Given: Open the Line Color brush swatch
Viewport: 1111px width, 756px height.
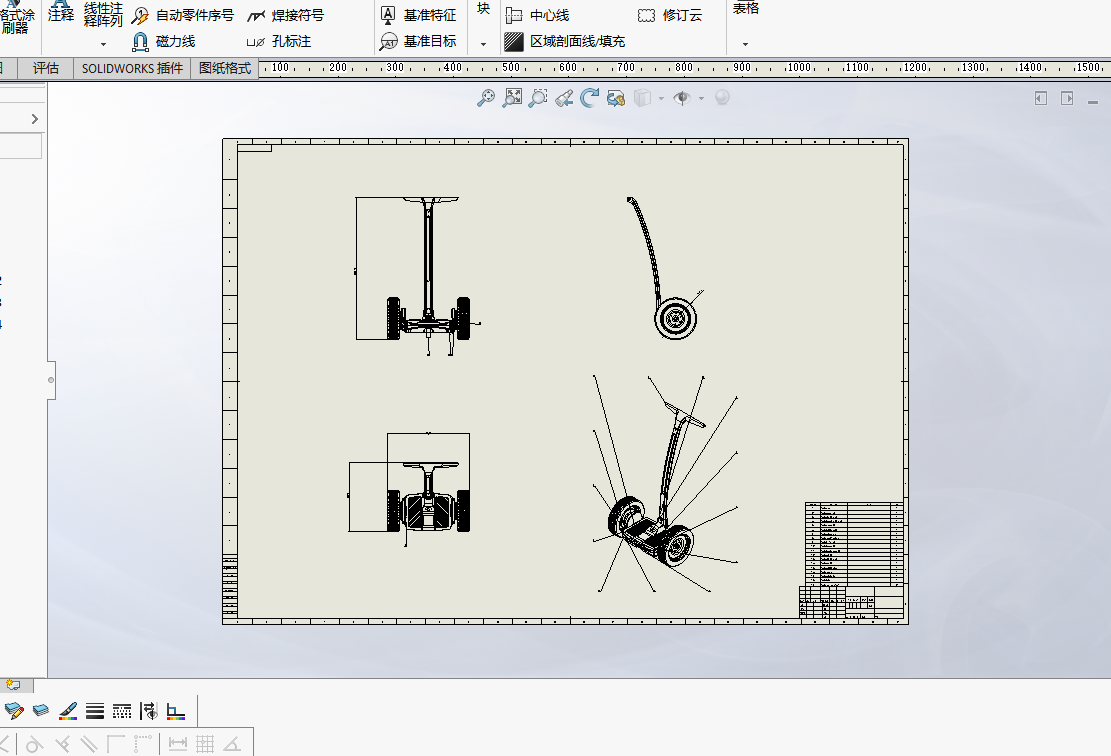Looking at the screenshot, I should [68, 711].
